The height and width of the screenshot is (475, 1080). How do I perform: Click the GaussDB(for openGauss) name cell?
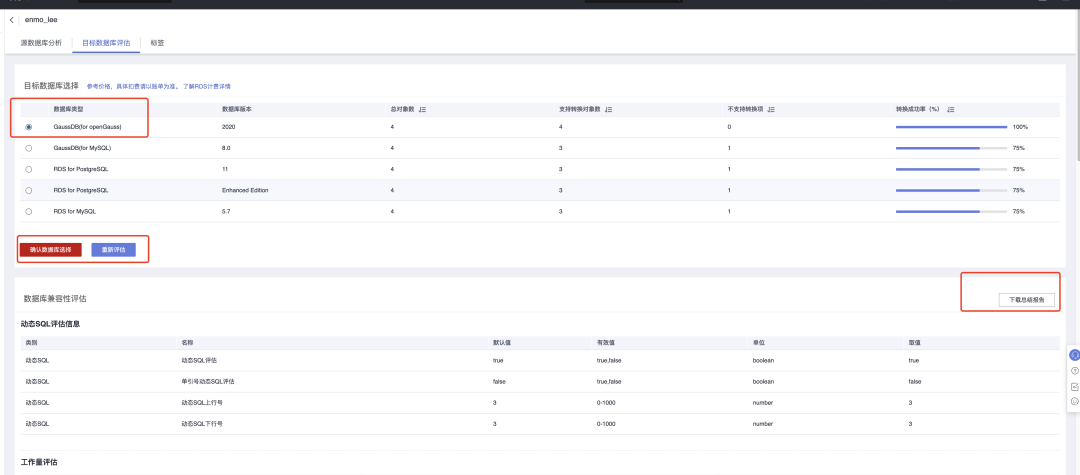click(87, 127)
